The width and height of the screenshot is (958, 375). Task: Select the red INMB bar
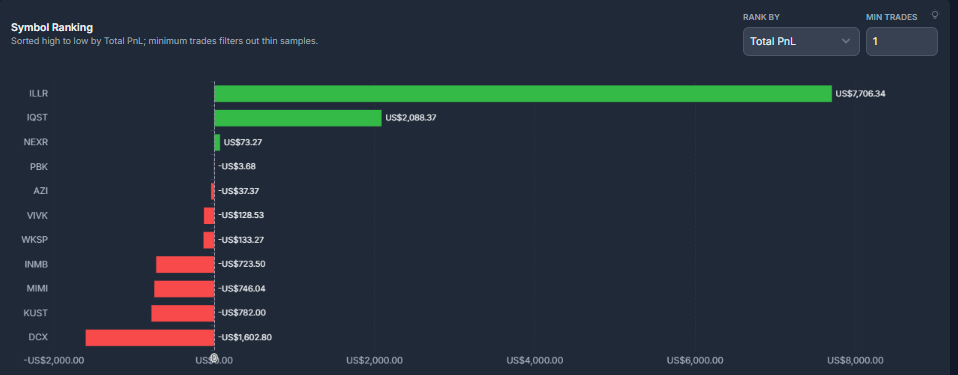185,264
